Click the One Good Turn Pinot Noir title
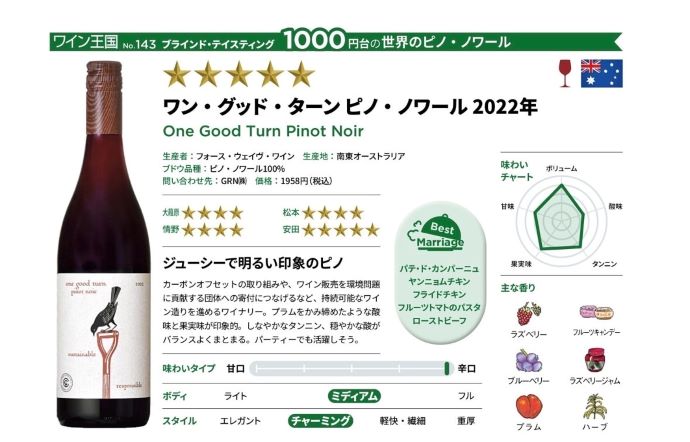 click(x=263, y=131)
